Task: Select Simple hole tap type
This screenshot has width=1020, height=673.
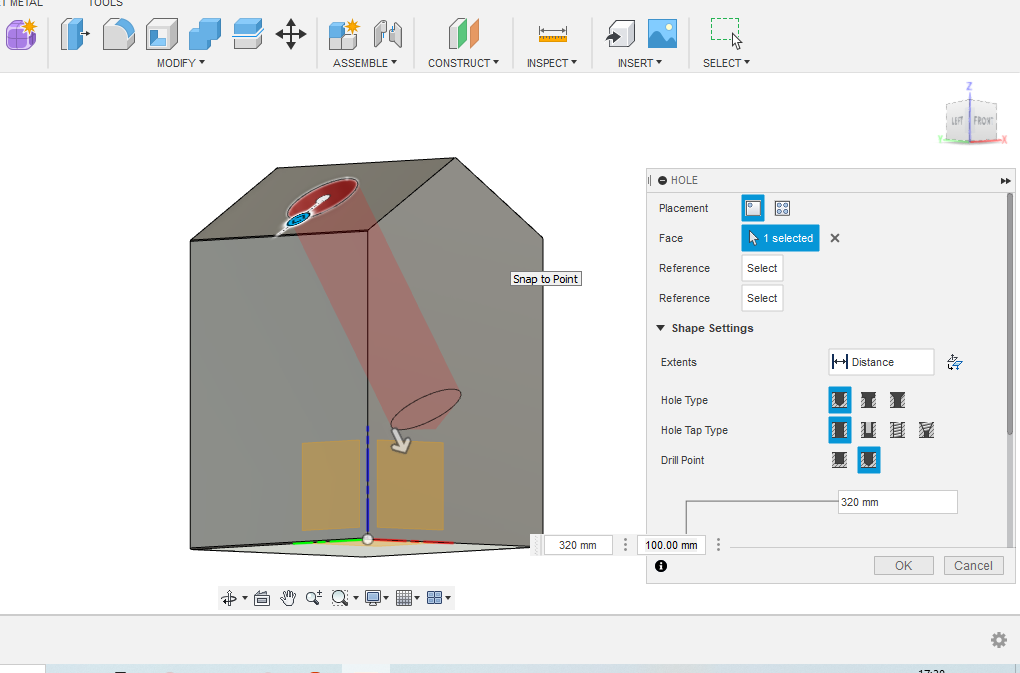Action: (x=840, y=430)
